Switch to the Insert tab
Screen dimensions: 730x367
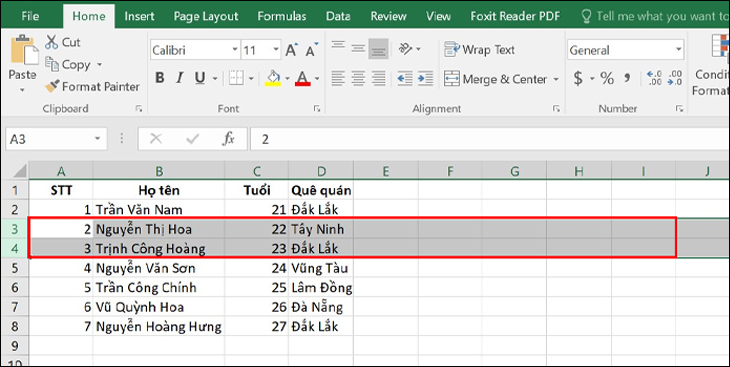pyautogui.click(x=140, y=16)
